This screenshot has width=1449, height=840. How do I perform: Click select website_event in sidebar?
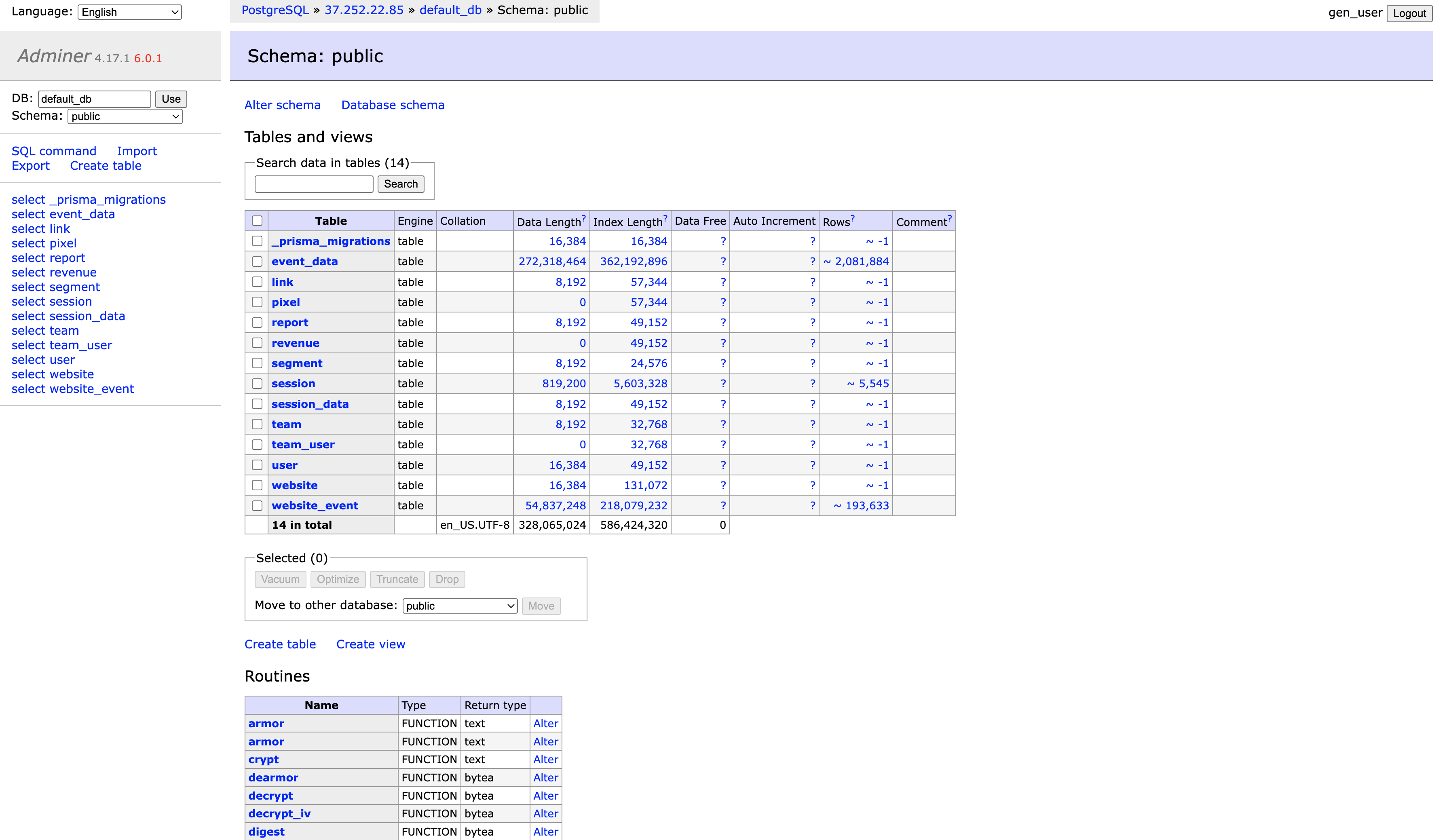tap(72, 388)
